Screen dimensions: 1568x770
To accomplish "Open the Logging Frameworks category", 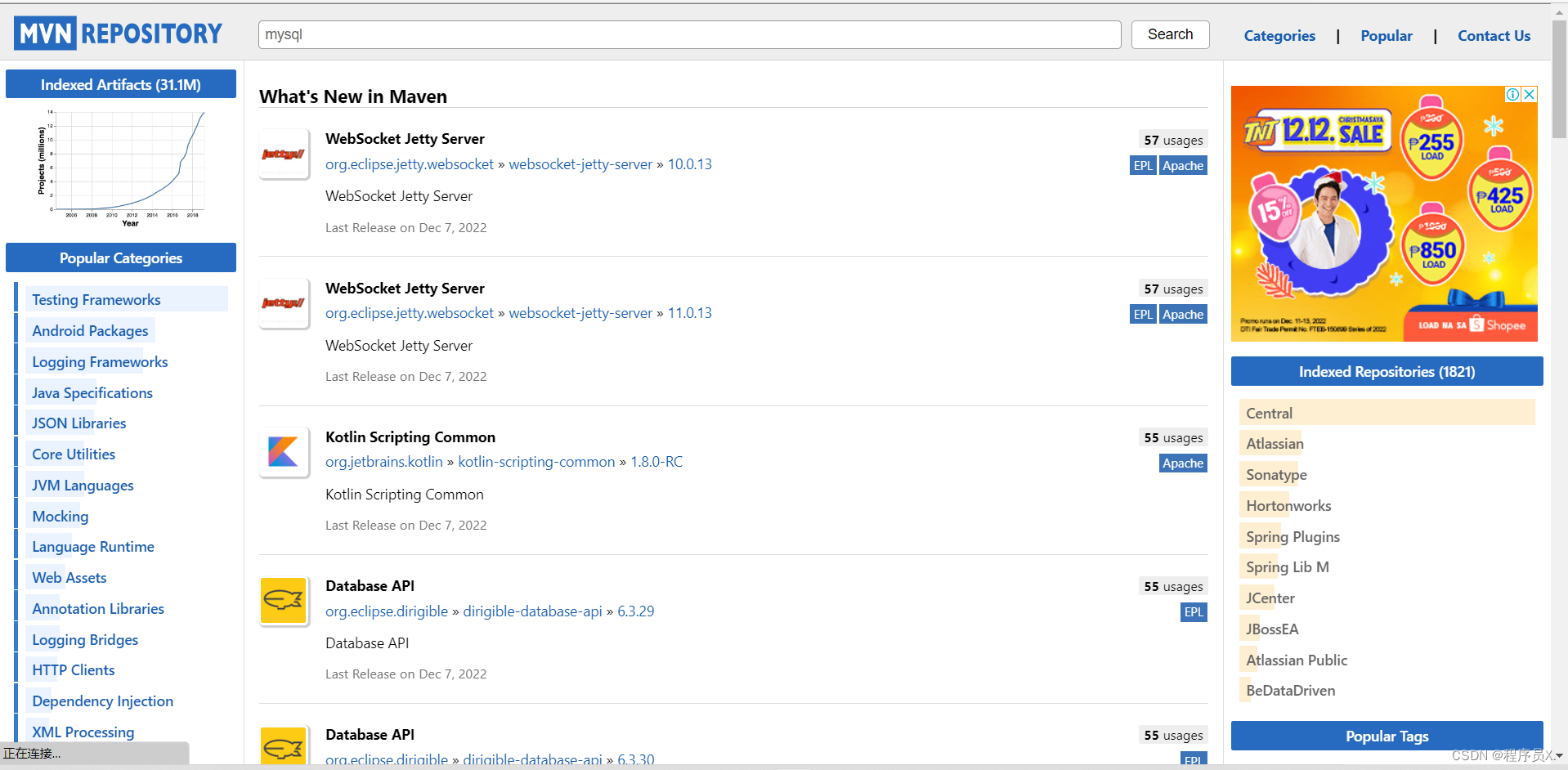I will click(x=100, y=362).
